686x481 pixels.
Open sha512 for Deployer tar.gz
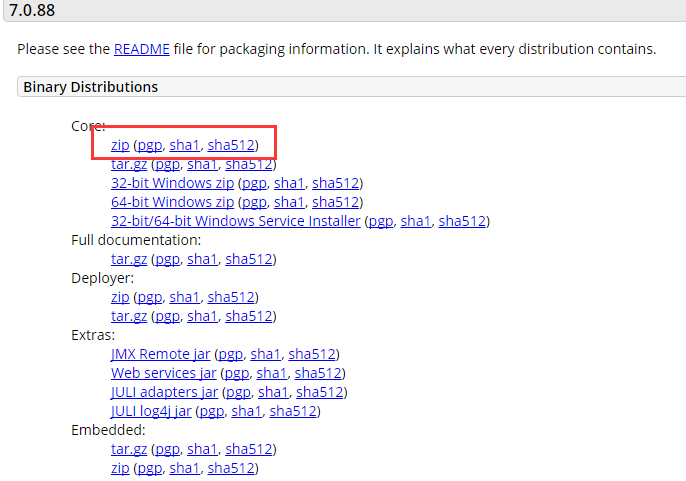click(248, 316)
